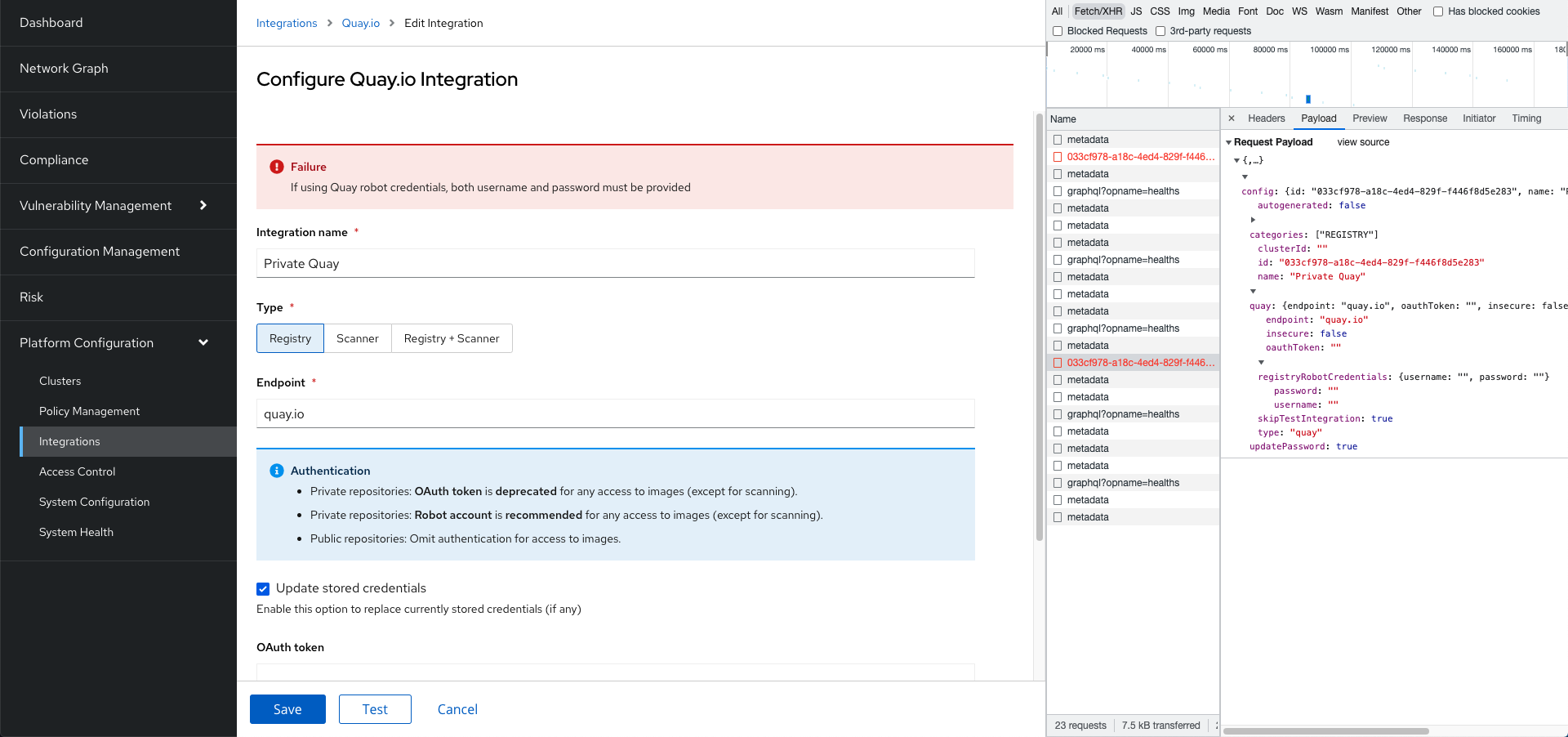
Task: Go to Integrations breadcrumb link
Action: (x=287, y=23)
